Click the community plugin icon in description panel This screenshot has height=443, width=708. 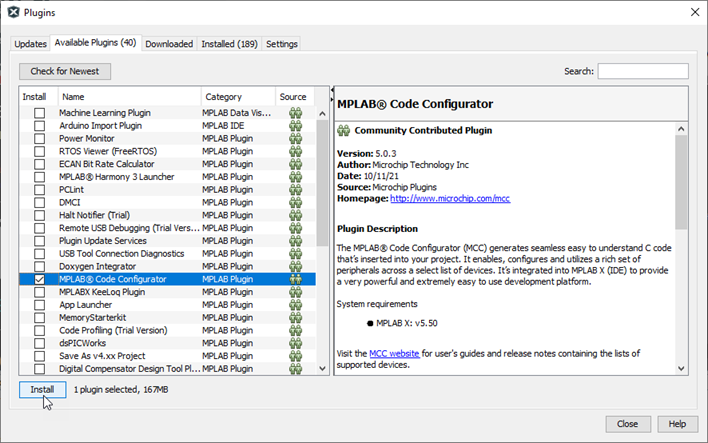click(x=344, y=131)
